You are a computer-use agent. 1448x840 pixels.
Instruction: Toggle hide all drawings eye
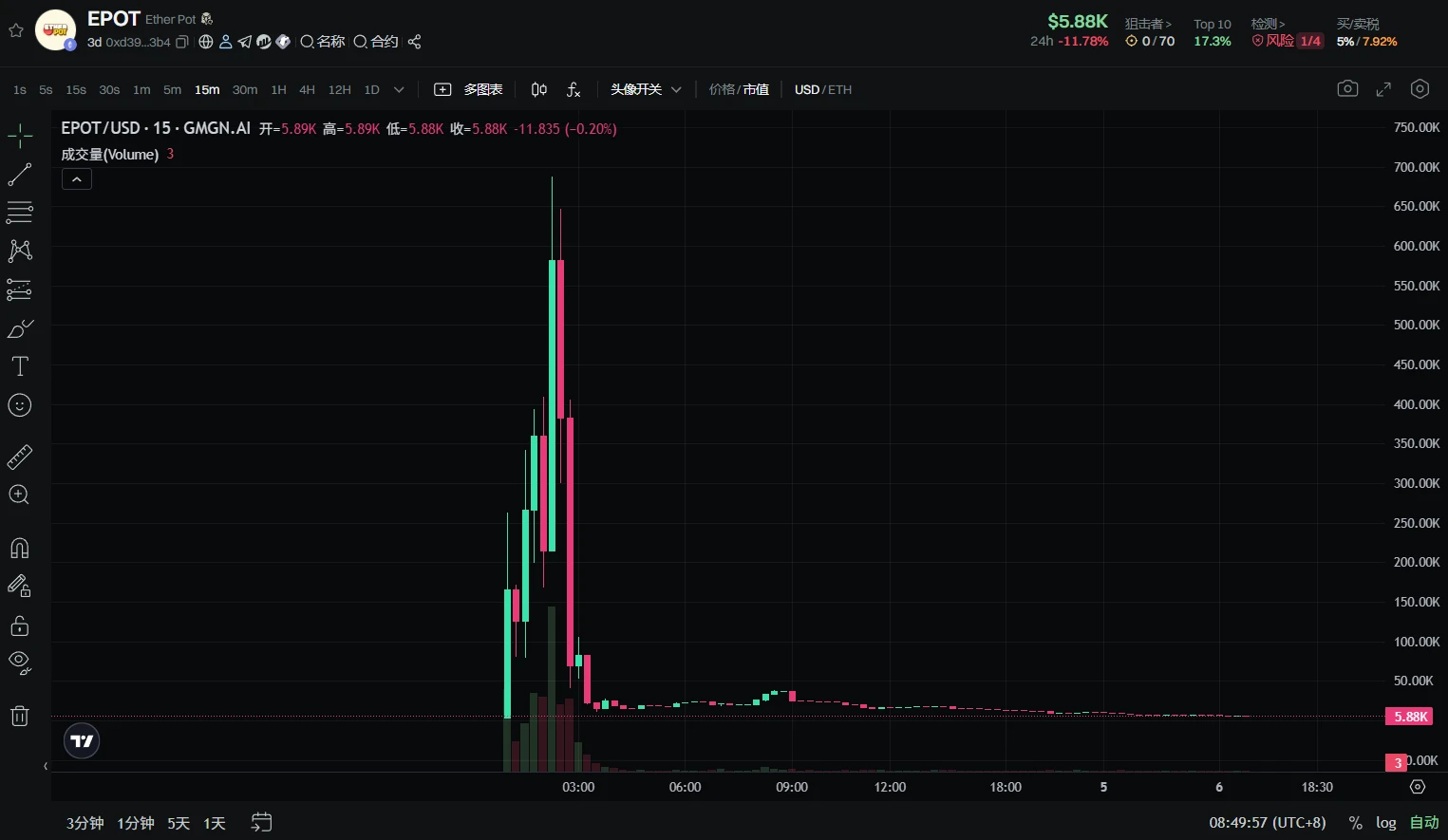[20, 663]
